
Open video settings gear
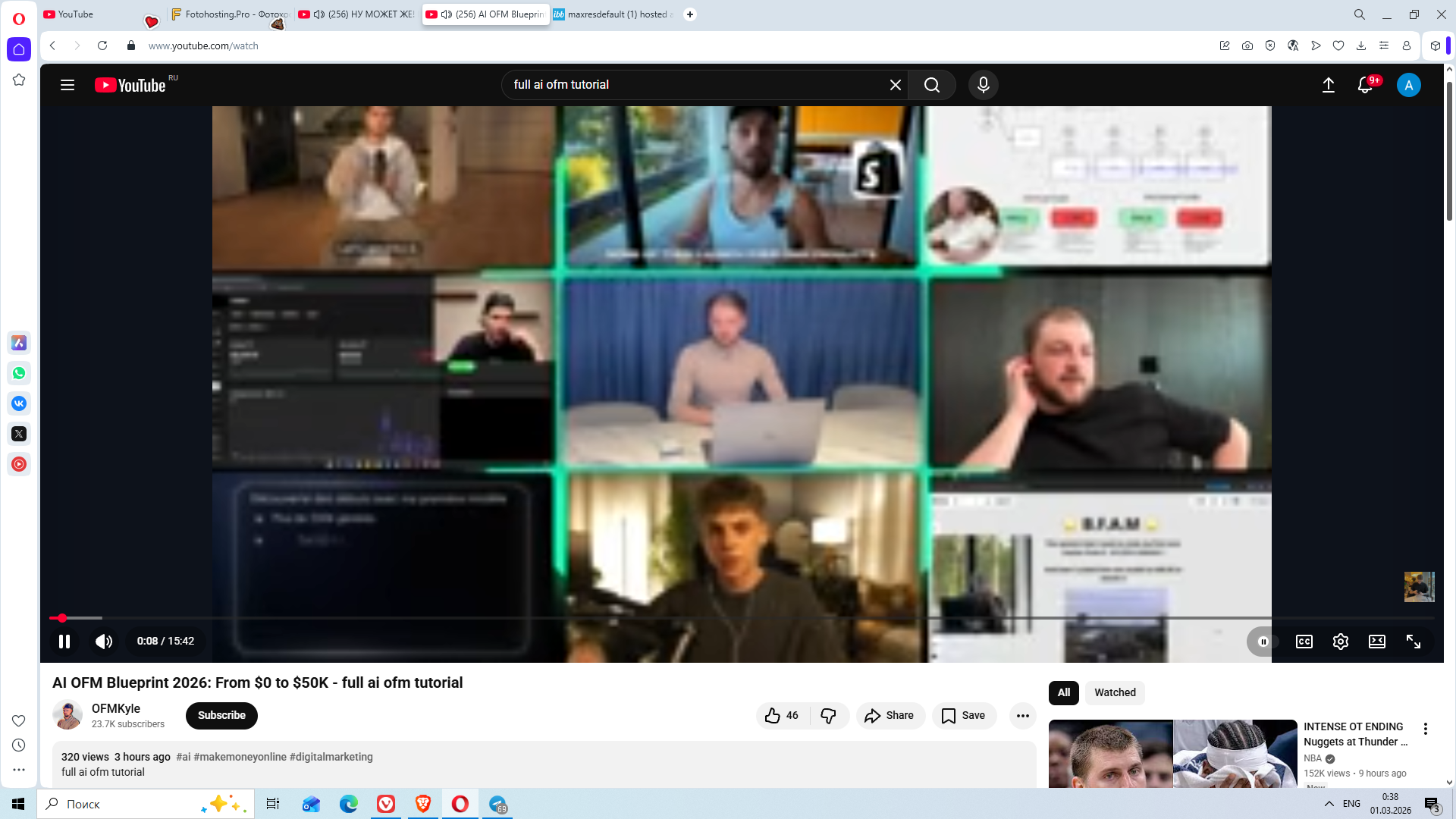coord(1340,642)
